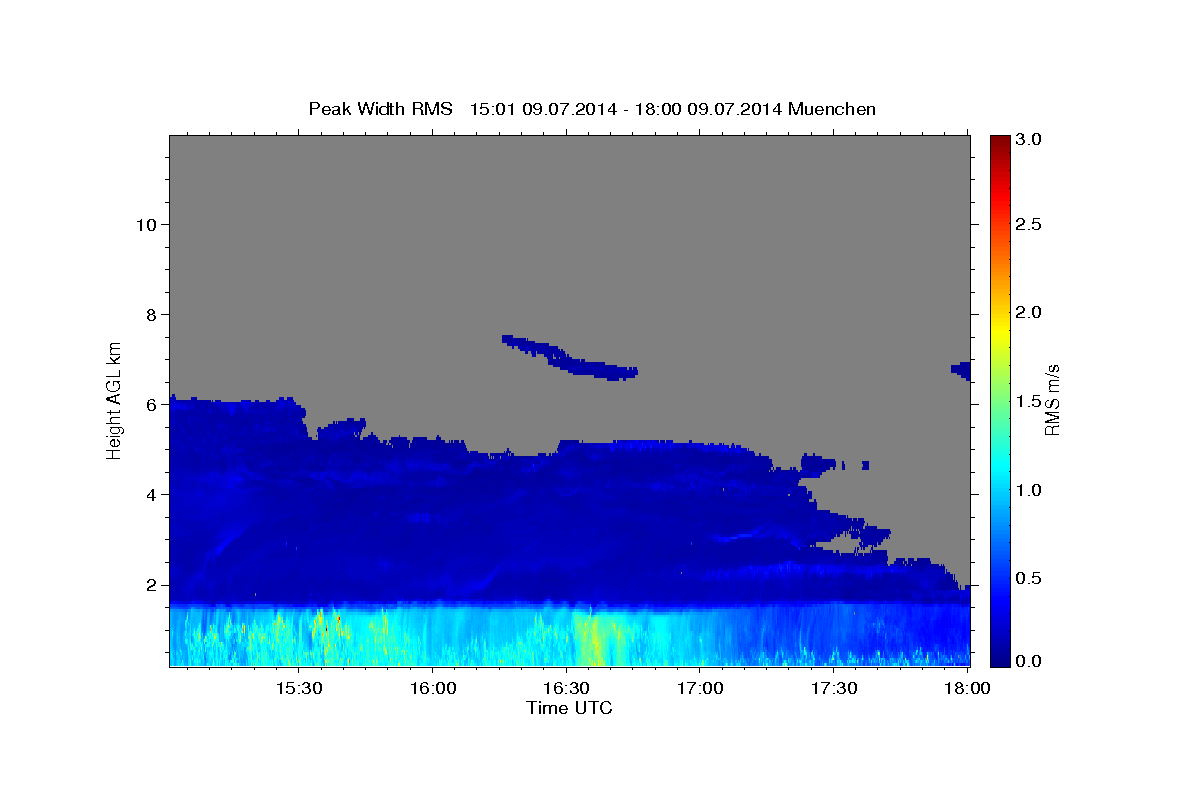Click the 17:30 time tick label

[x=834, y=689]
